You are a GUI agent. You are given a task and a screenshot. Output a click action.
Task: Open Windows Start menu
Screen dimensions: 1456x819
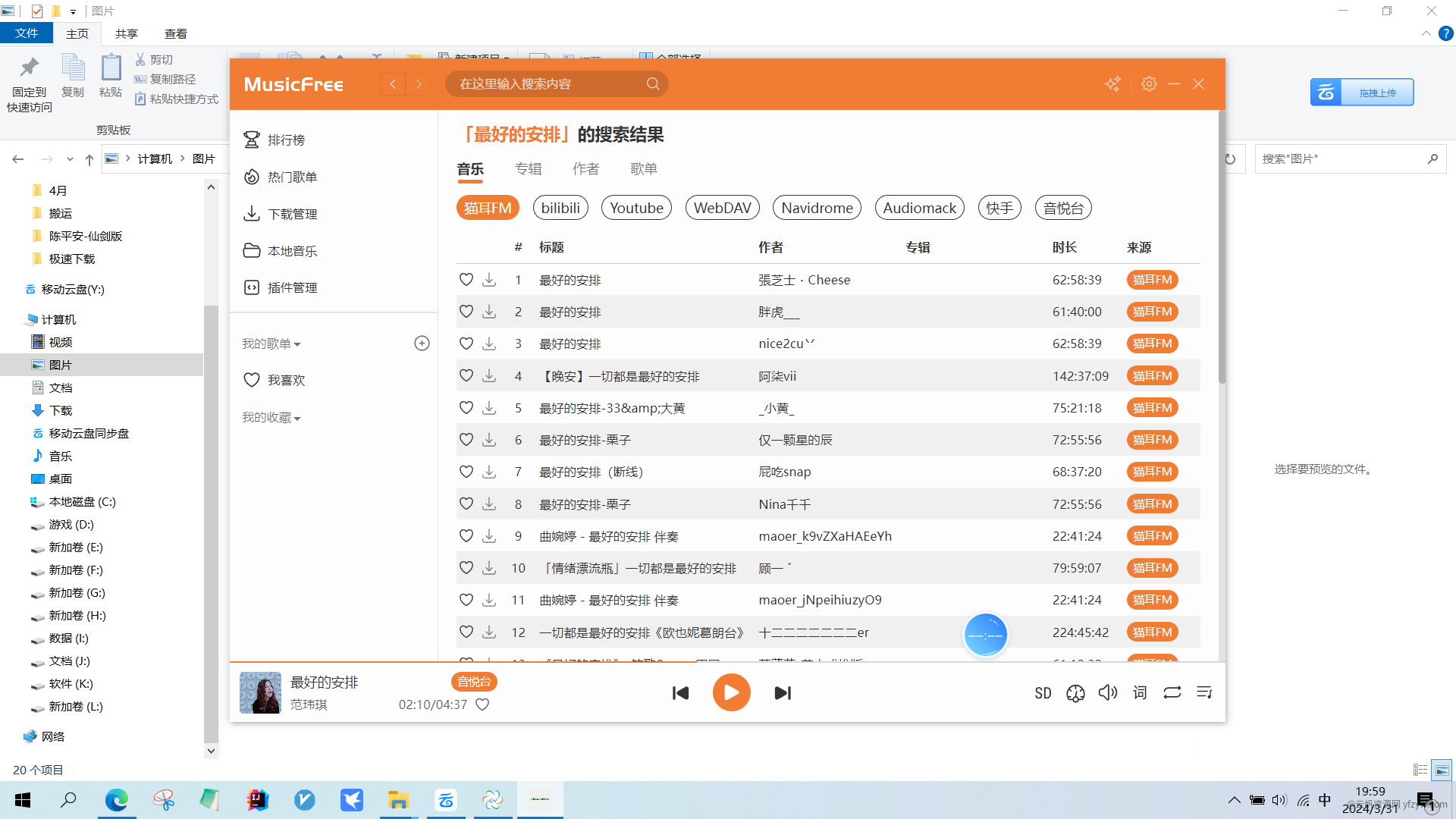23,800
